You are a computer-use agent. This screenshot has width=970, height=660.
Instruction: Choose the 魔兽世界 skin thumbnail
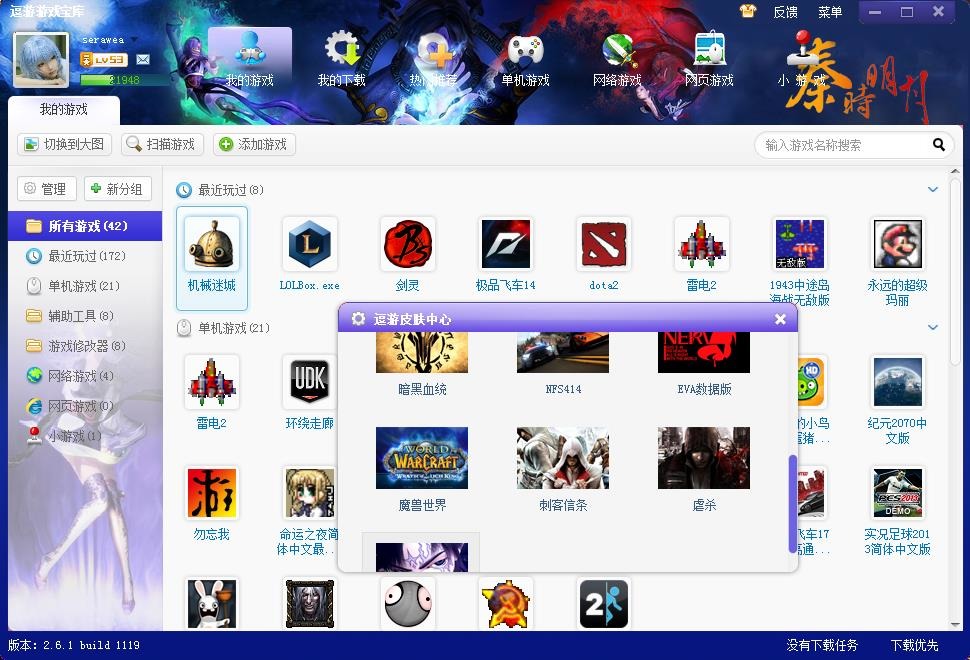click(422, 458)
